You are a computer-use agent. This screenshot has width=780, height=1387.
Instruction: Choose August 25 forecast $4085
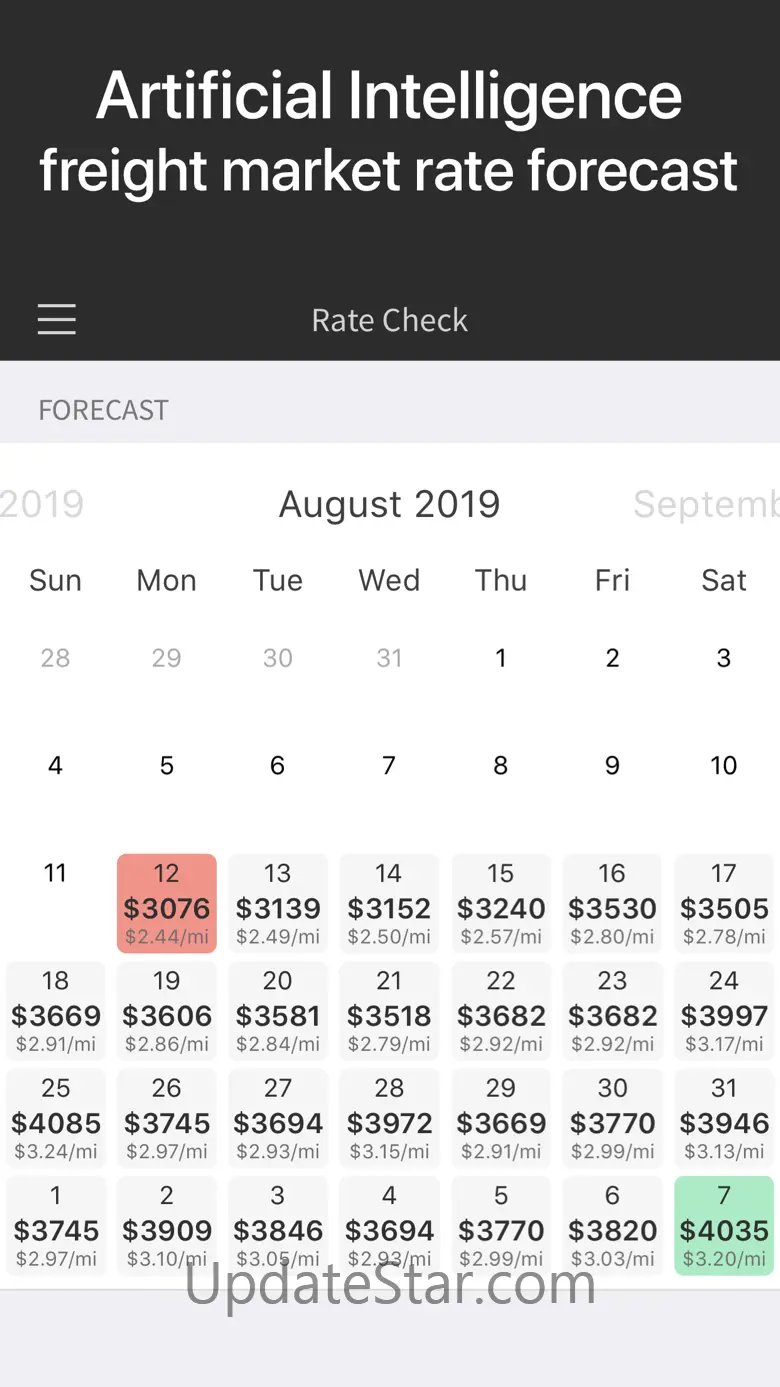56,1118
